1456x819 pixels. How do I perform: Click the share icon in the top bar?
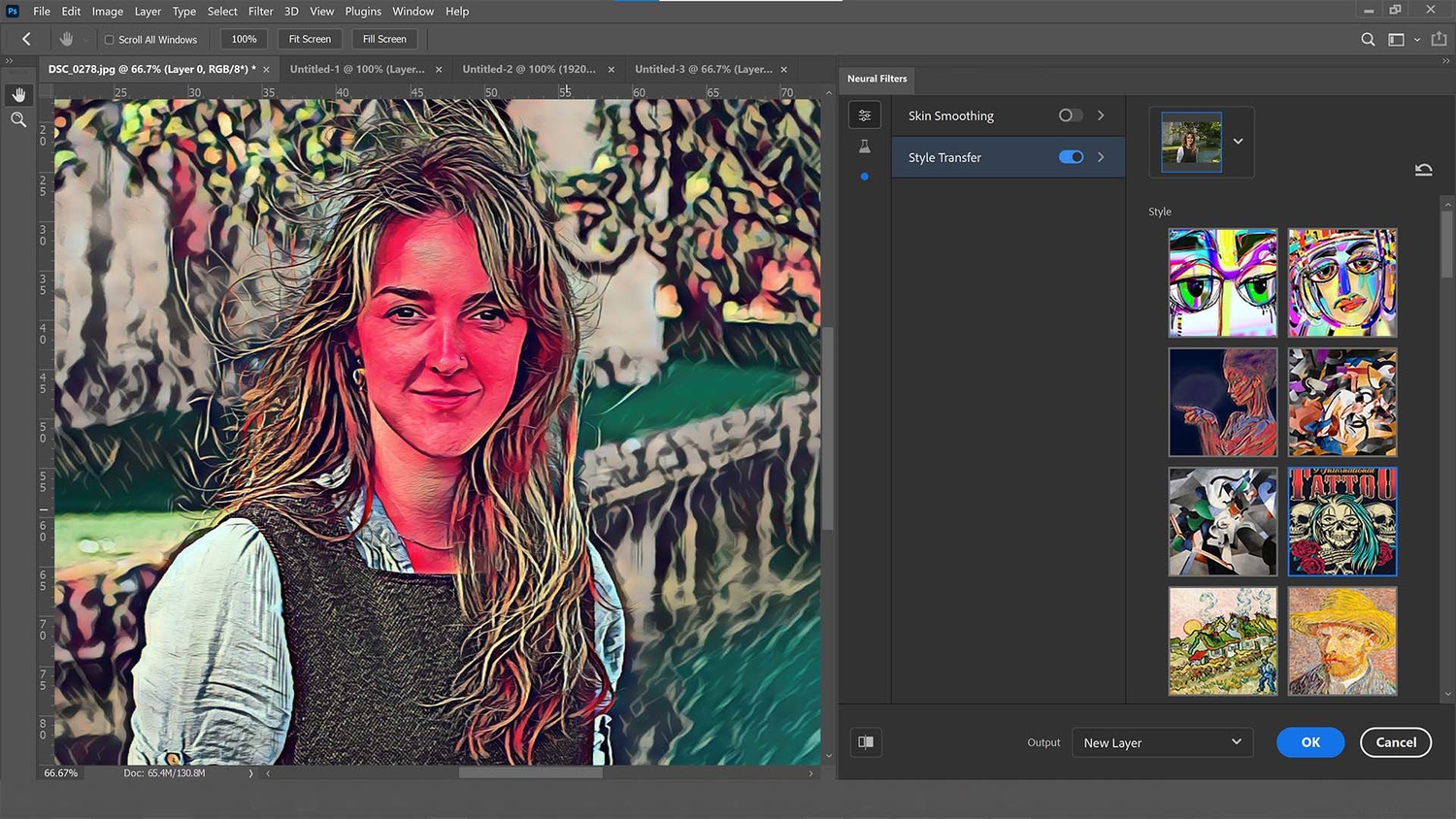1440,39
